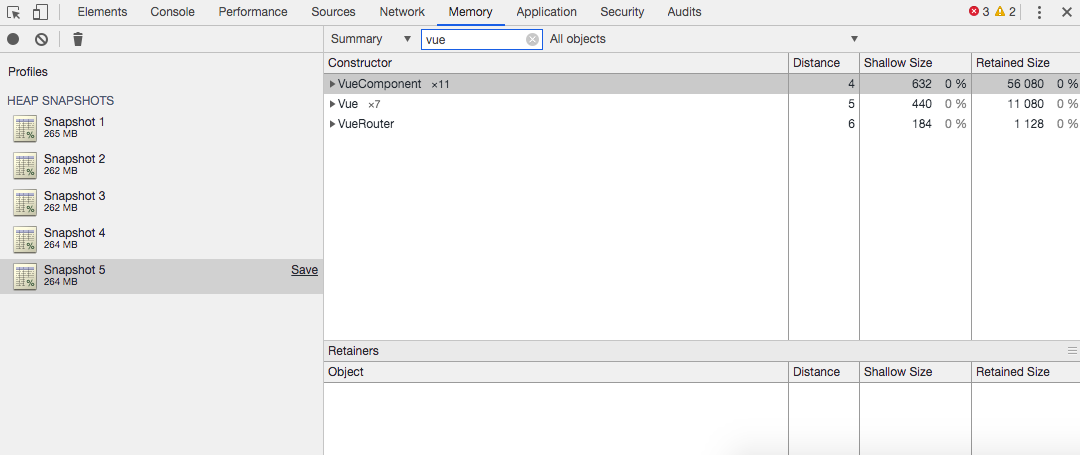Open the Audits tab
Image resolution: width=1080 pixels, height=455 pixels.
684,12
